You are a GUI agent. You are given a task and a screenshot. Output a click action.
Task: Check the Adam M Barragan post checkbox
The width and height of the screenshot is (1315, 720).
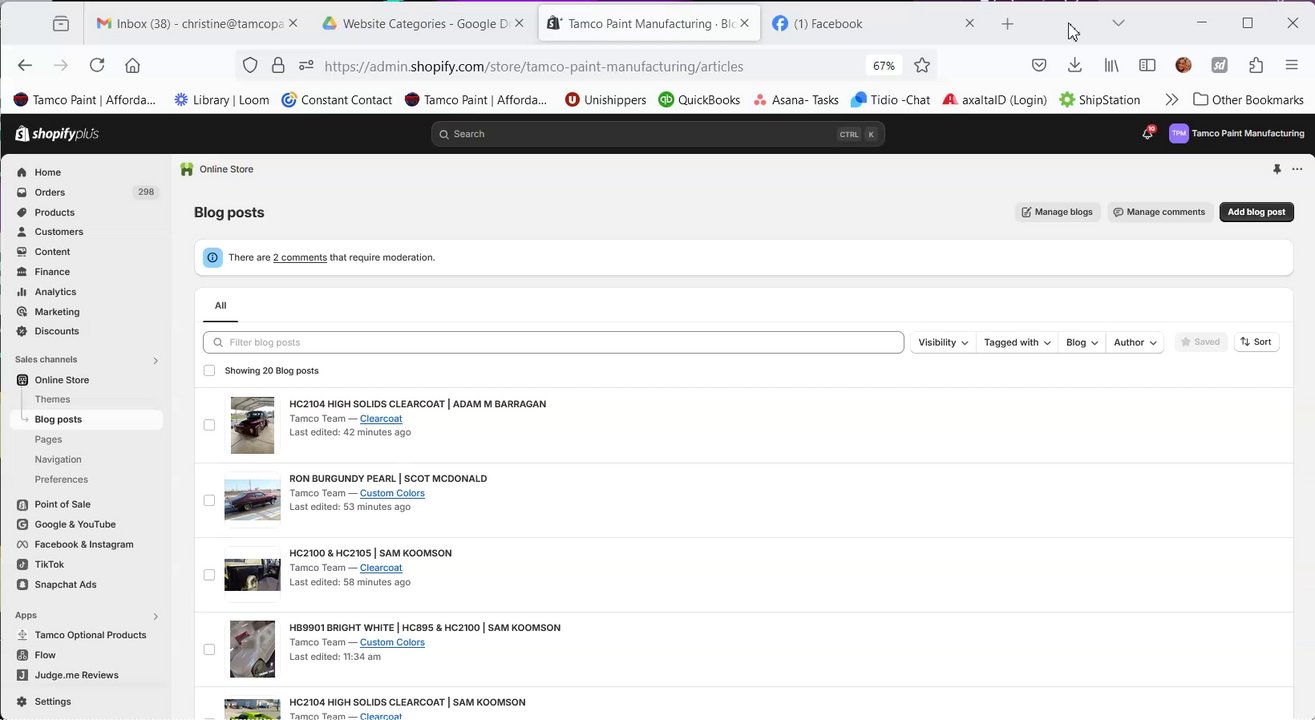coord(209,425)
